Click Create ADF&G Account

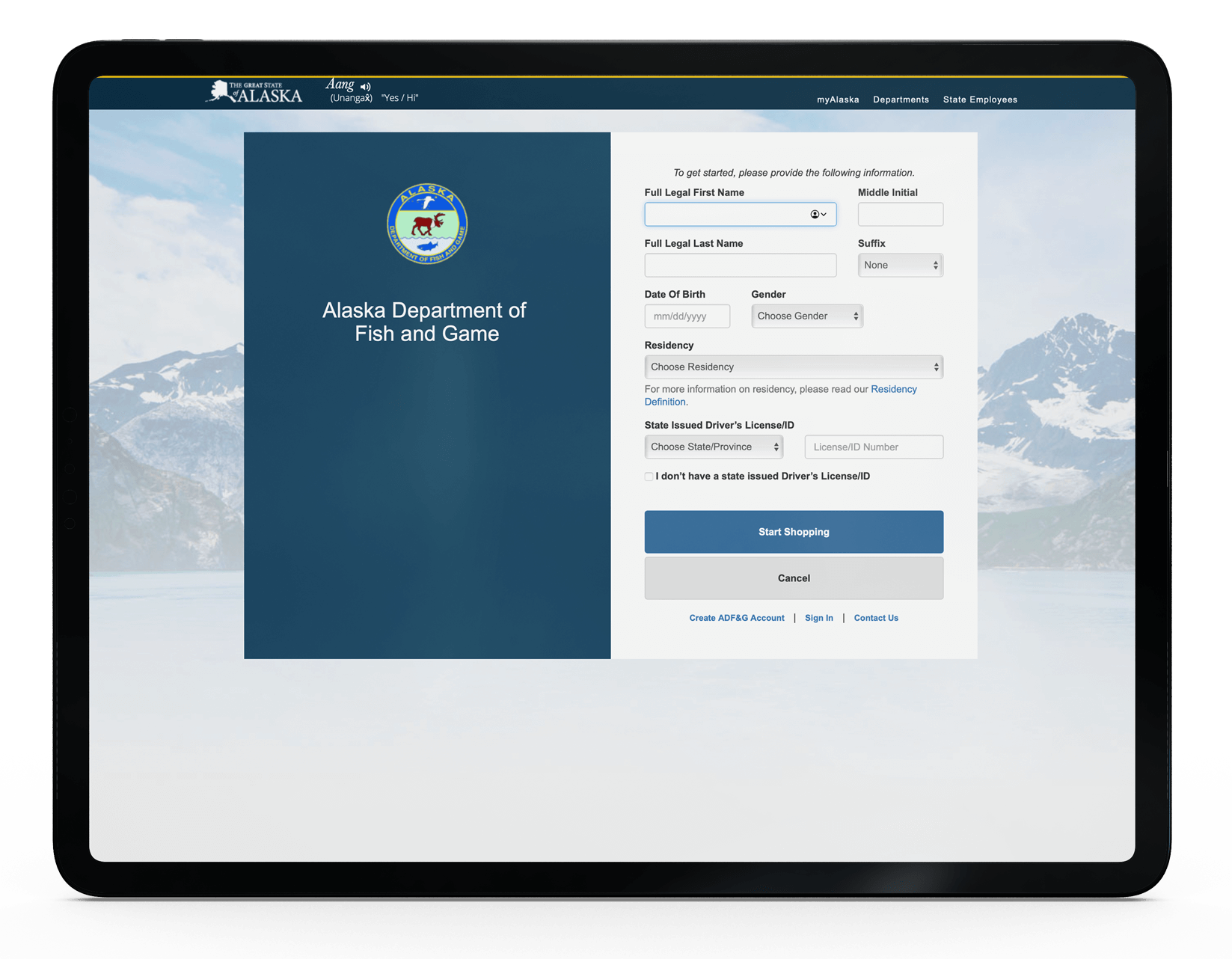[737, 618]
